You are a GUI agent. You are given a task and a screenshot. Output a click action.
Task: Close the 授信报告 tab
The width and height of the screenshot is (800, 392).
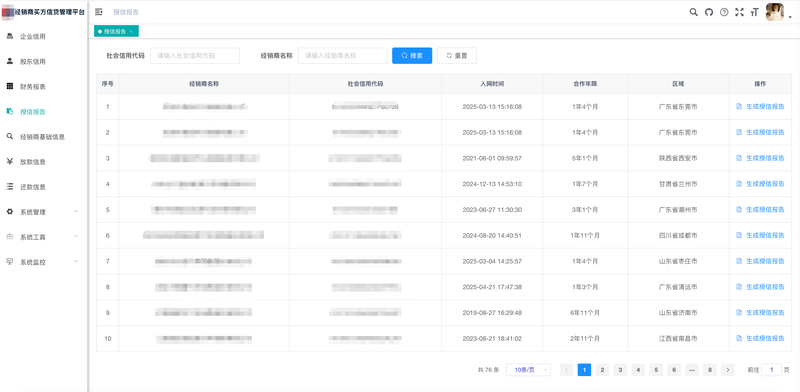click(x=131, y=32)
